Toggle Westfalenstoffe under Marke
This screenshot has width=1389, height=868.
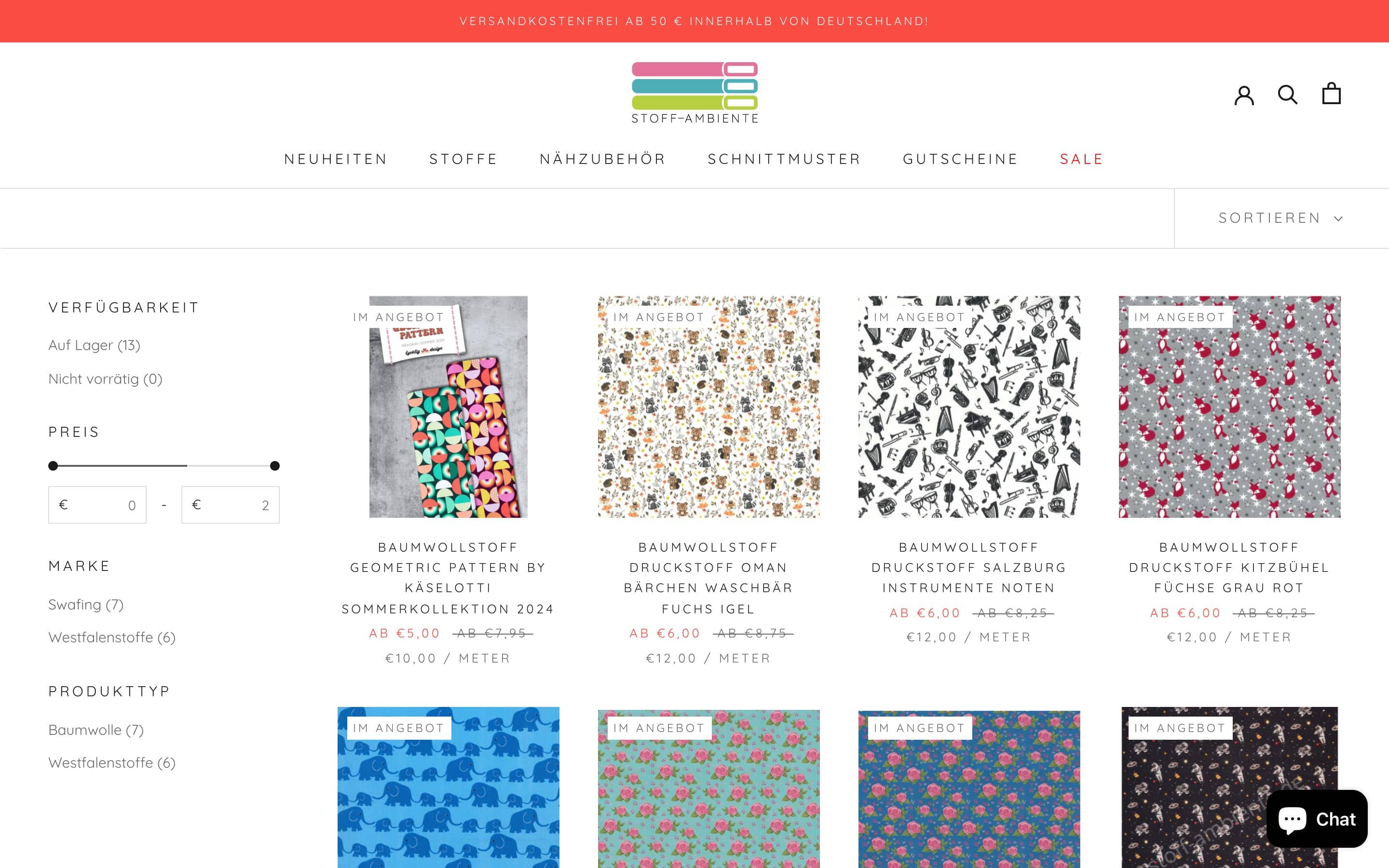pos(112,637)
